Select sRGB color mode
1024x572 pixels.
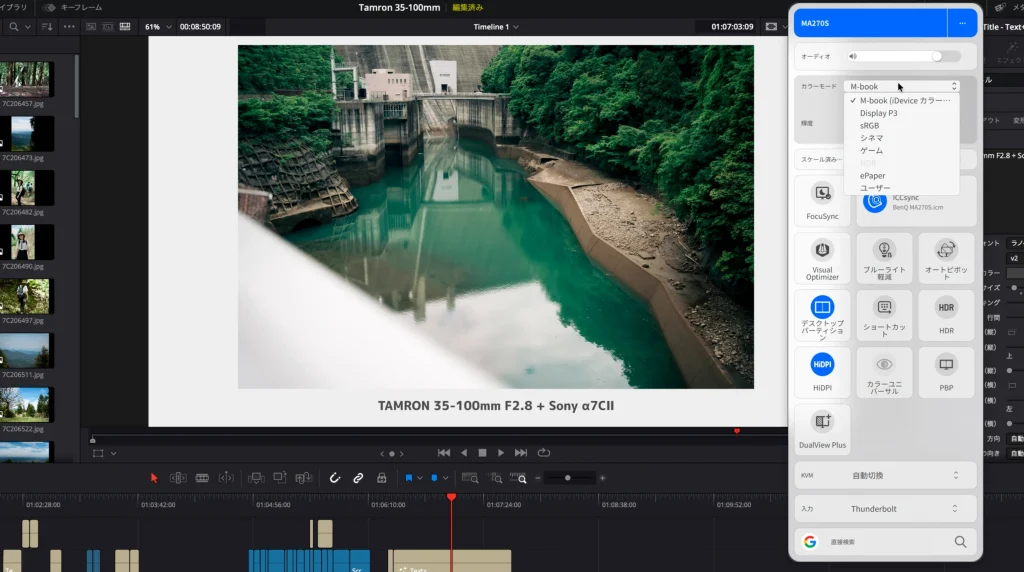pos(869,125)
